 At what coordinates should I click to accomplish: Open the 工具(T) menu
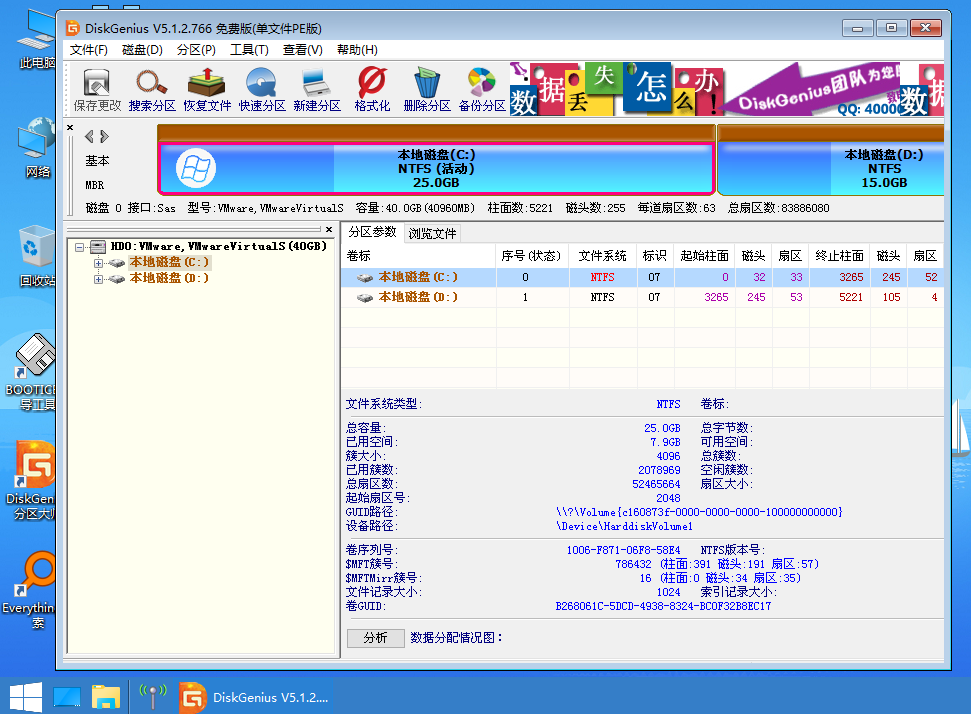click(249, 50)
